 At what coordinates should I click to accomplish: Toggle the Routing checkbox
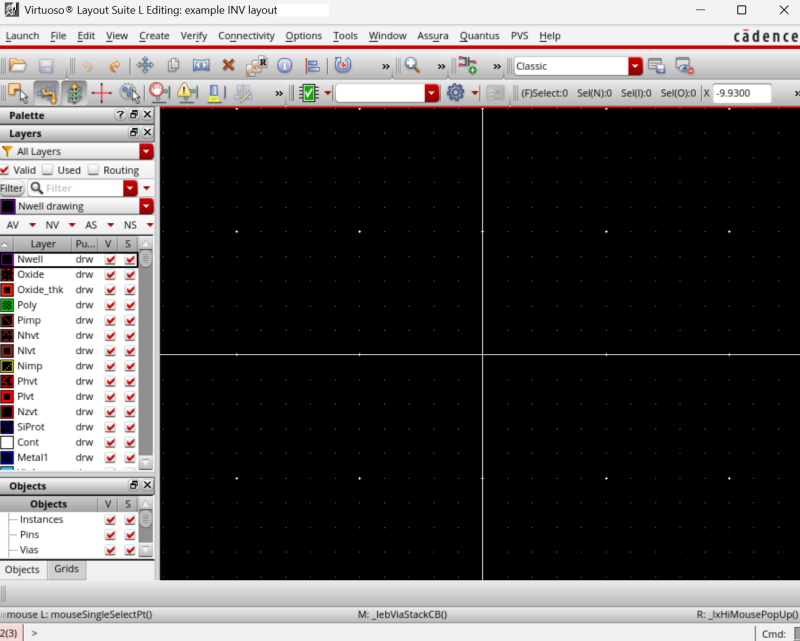(92, 170)
